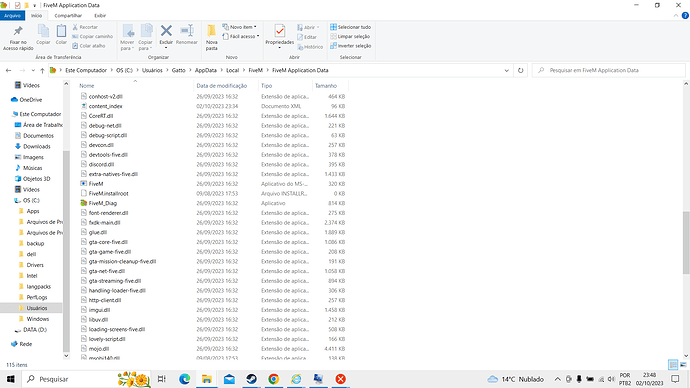This screenshot has height=388, width=690.
Task: Click Usuários in the address path
Action: (152, 70)
